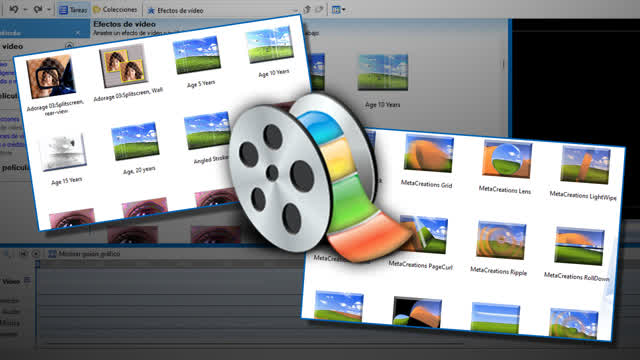Click the new collection folder icon
The width and height of the screenshot is (640, 360).
319,9
